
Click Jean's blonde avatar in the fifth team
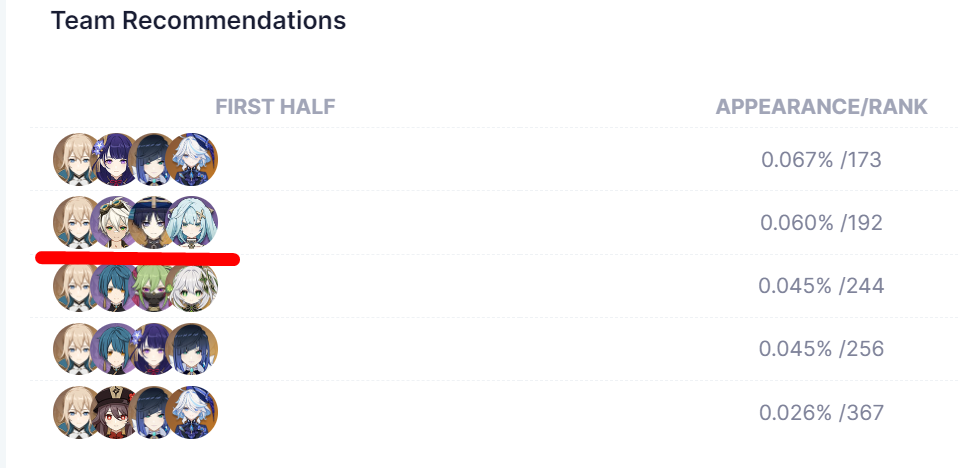click(x=78, y=412)
